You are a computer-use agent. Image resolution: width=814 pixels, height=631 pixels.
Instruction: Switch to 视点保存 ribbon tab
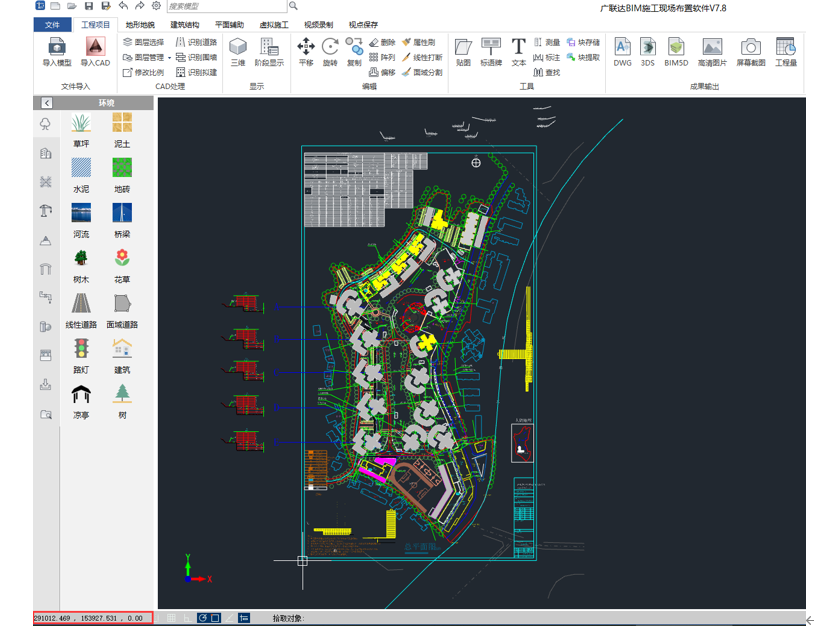(x=363, y=24)
